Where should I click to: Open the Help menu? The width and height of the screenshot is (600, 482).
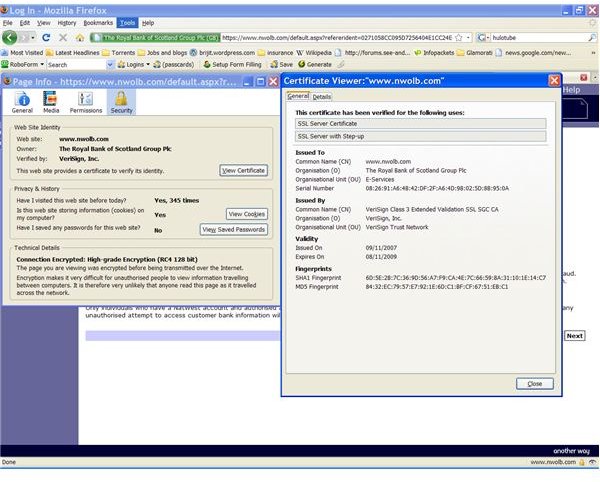(x=148, y=23)
